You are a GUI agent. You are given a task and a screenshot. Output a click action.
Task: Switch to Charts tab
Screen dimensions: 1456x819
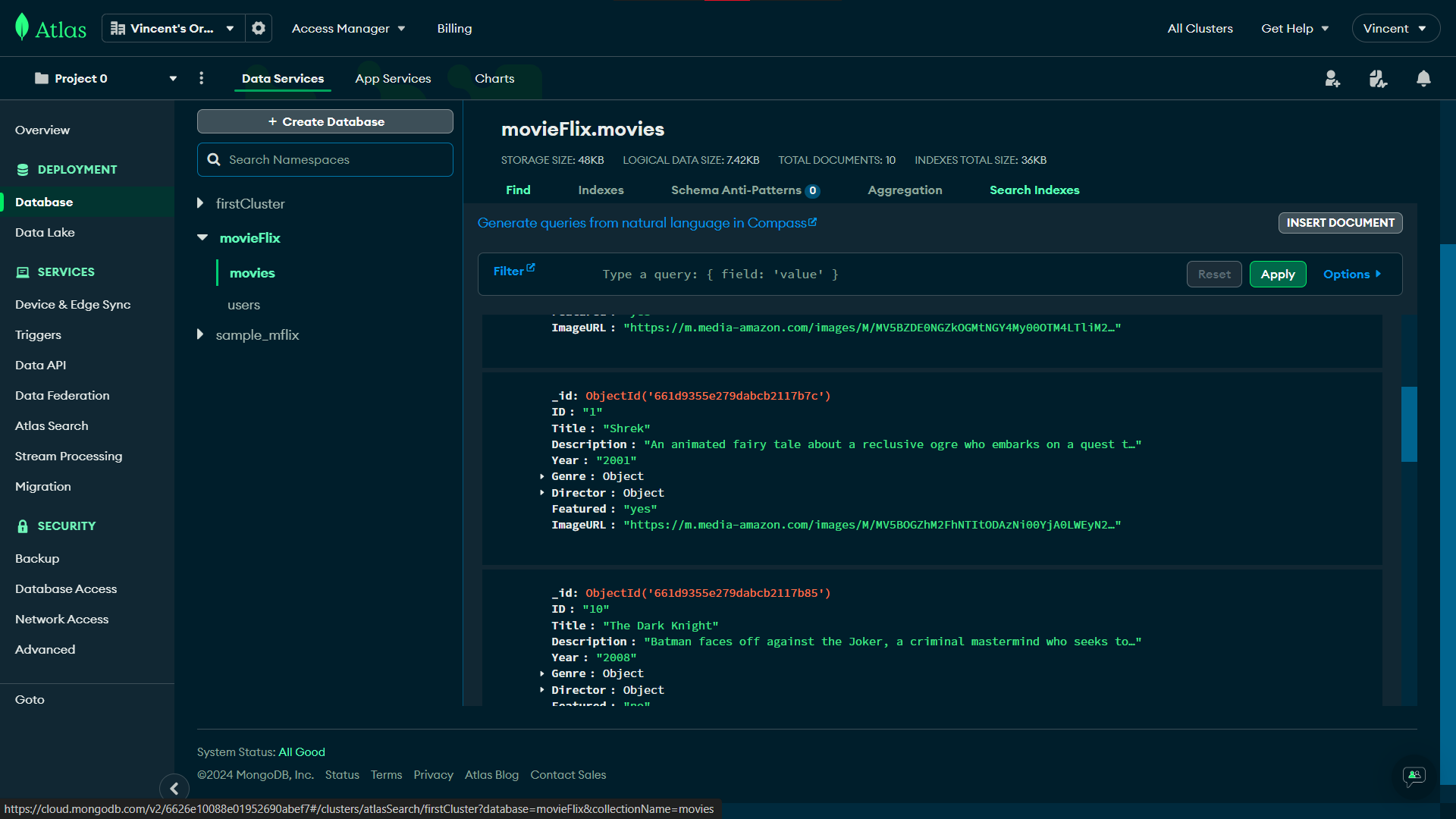(x=494, y=78)
